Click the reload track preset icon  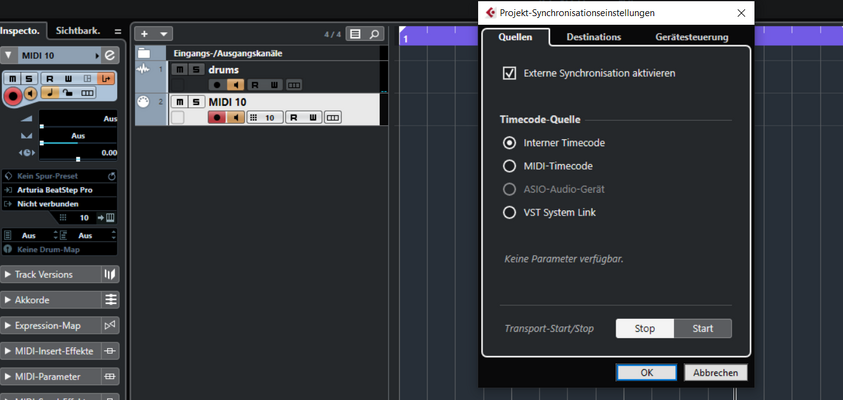click(112, 176)
